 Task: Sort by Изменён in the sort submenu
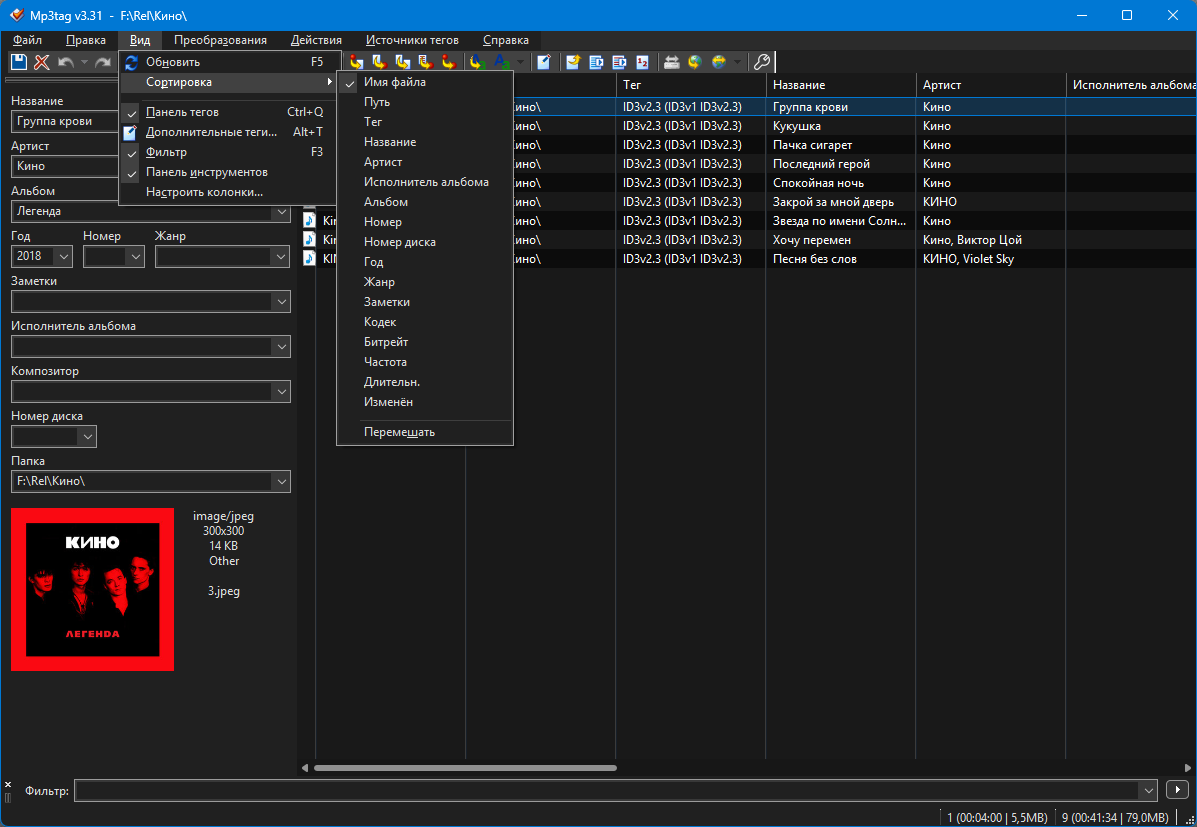424,402
